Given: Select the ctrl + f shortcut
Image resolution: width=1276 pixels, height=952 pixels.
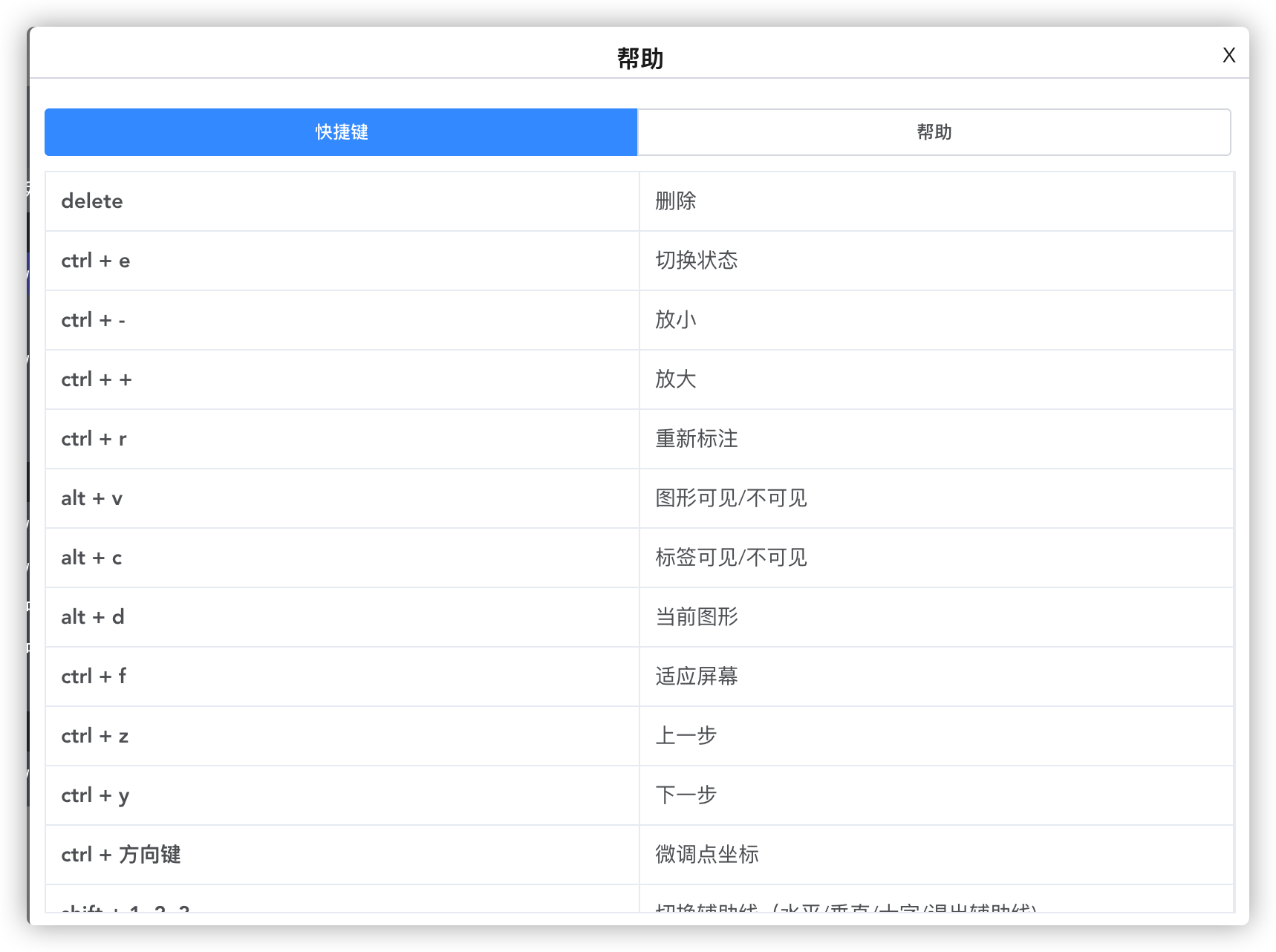Looking at the screenshot, I should 342,676.
